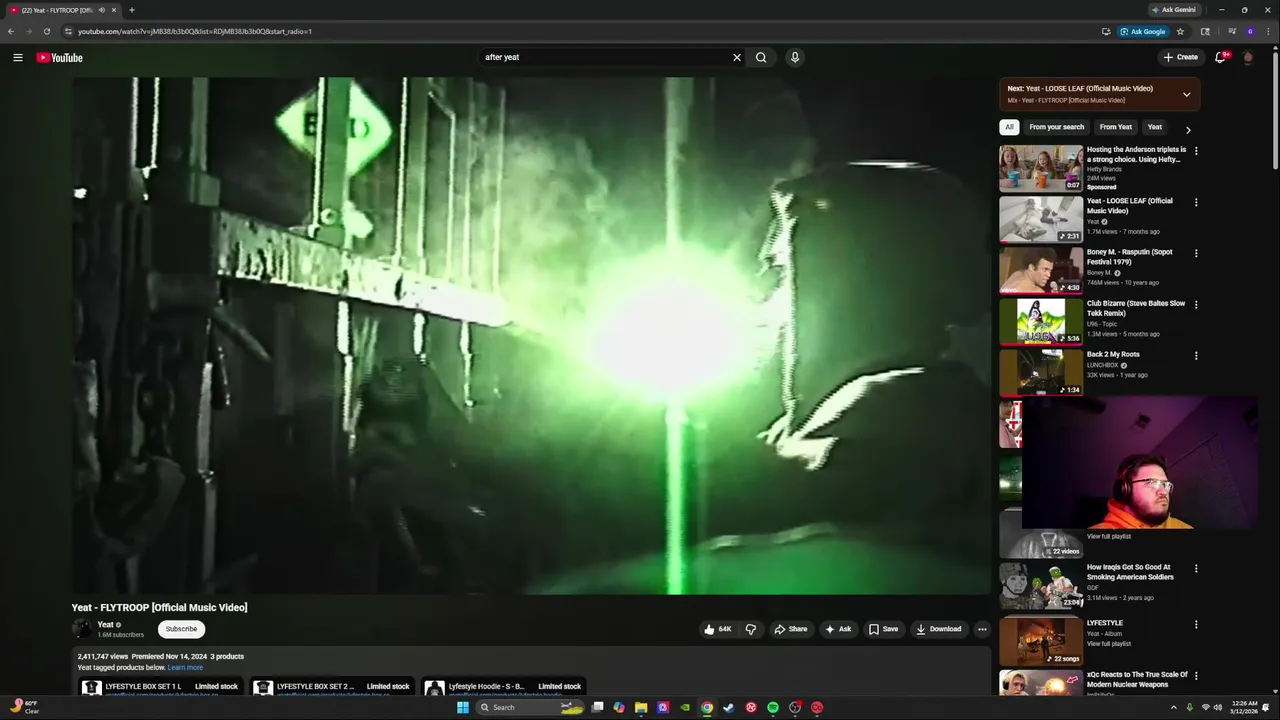The height and width of the screenshot is (720, 1280).
Task: Click the Windows taskbar search box
Action: pyautogui.click(x=530, y=707)
